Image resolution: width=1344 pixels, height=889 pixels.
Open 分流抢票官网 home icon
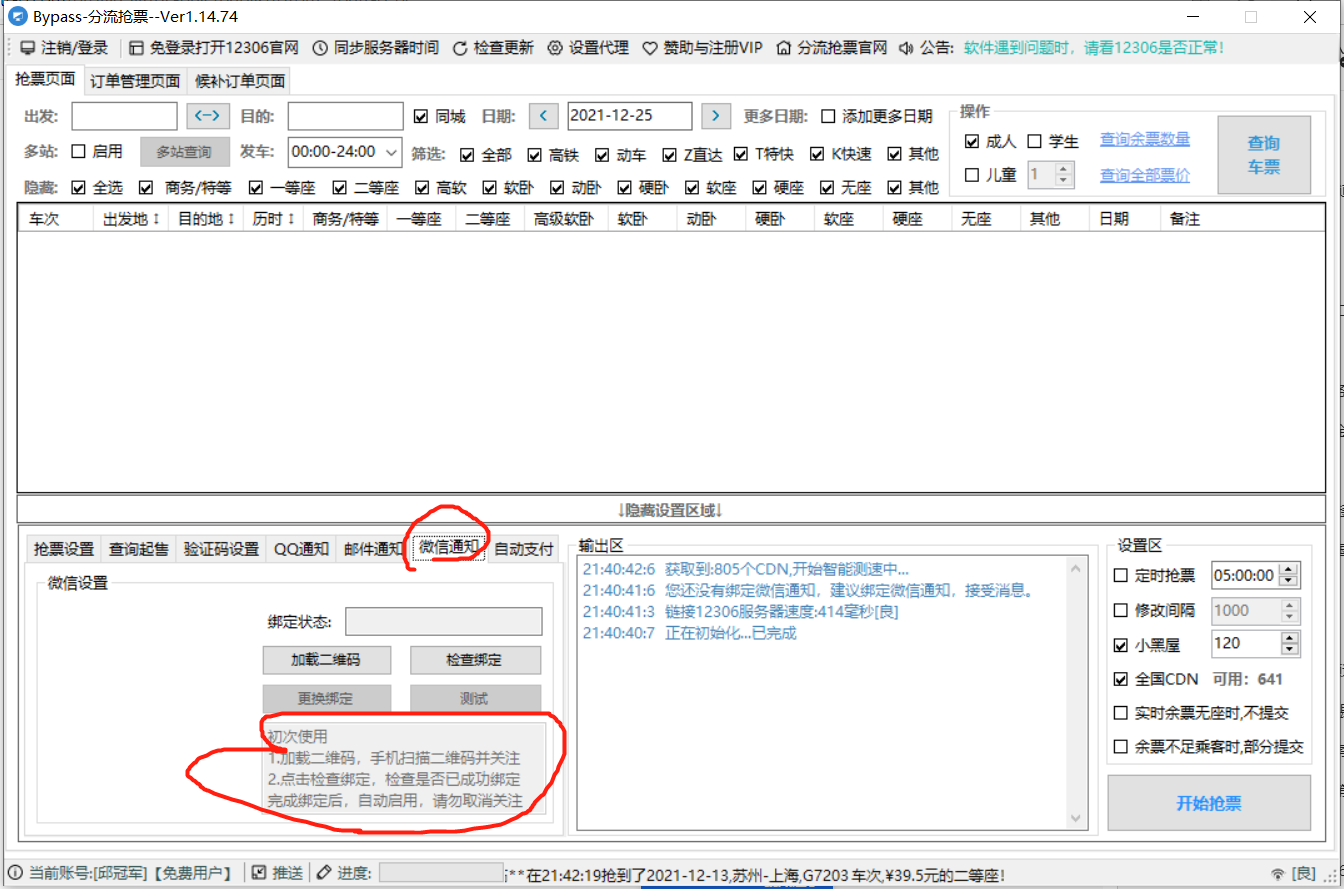click(784, 48)
